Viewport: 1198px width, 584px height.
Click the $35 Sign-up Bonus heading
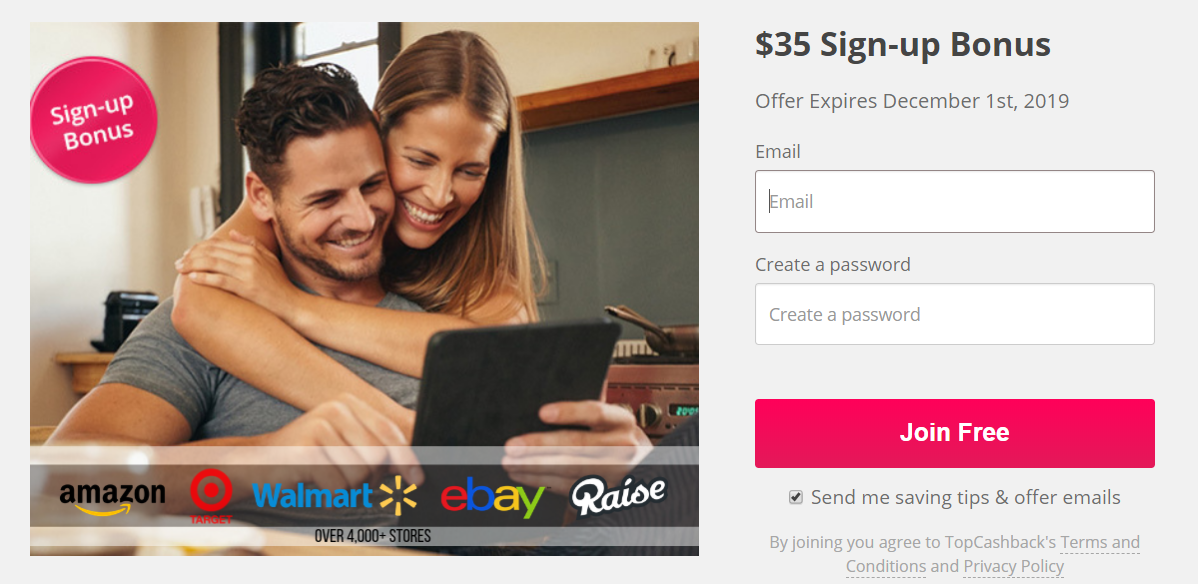coord(903,45)
